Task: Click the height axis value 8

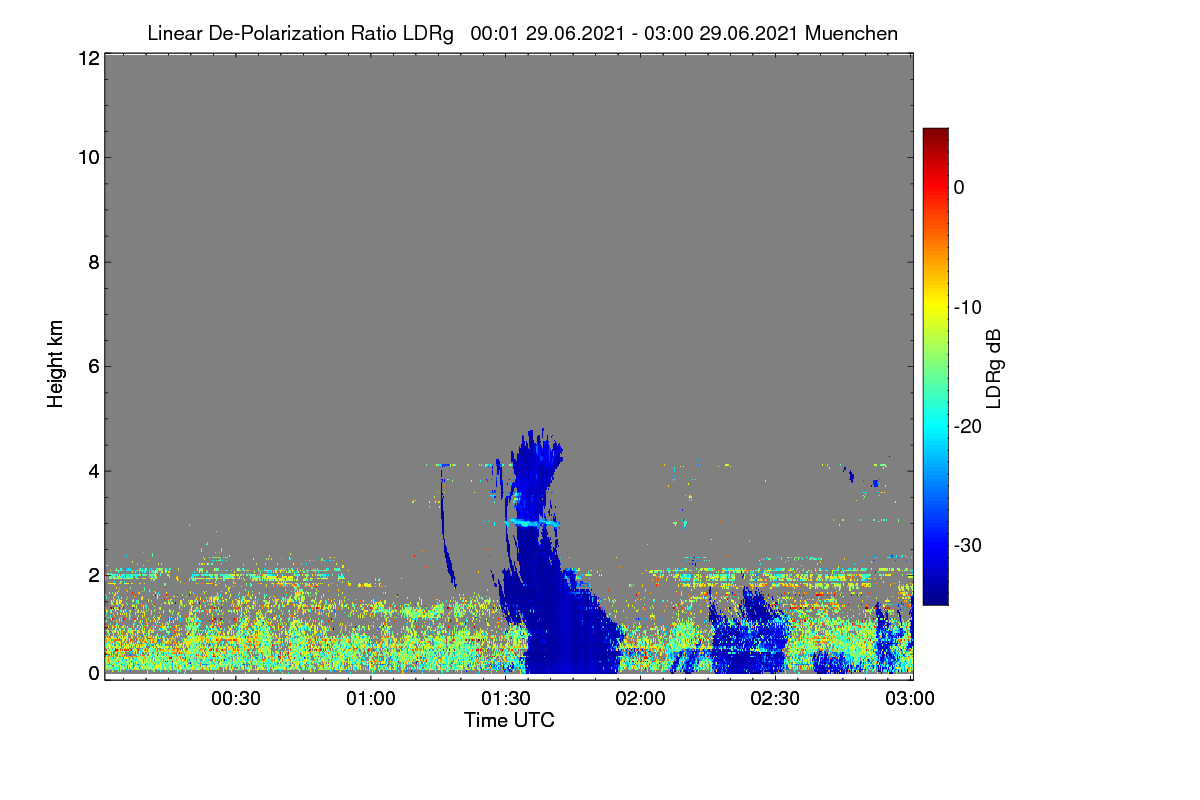Action: coord(92,262)
